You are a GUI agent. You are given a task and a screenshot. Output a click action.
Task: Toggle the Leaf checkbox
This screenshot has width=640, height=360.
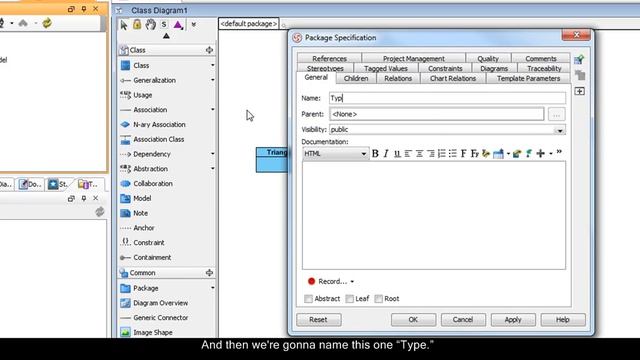coord(350,299)
